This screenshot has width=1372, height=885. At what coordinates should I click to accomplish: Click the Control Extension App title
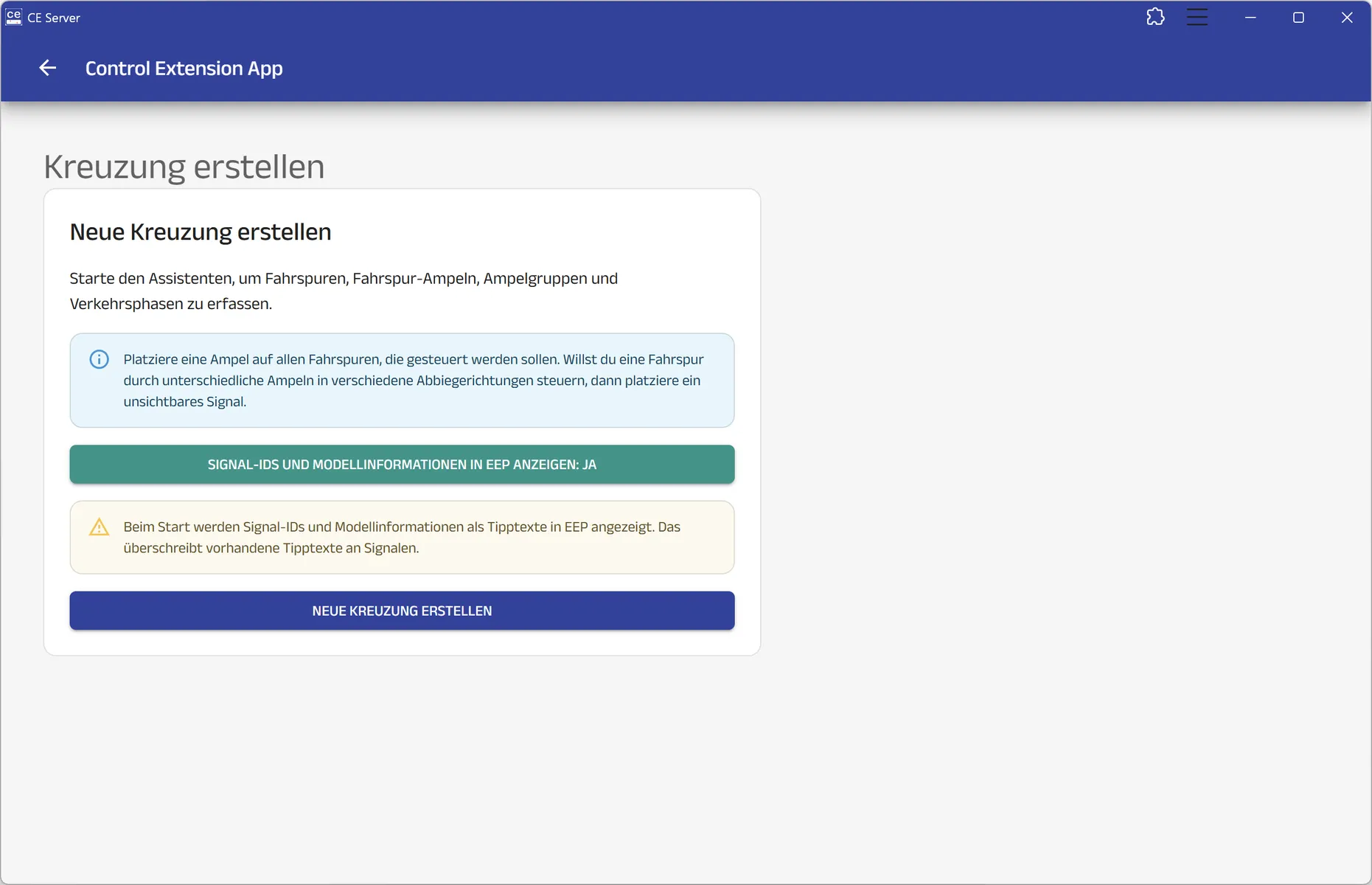click(184, 69)
